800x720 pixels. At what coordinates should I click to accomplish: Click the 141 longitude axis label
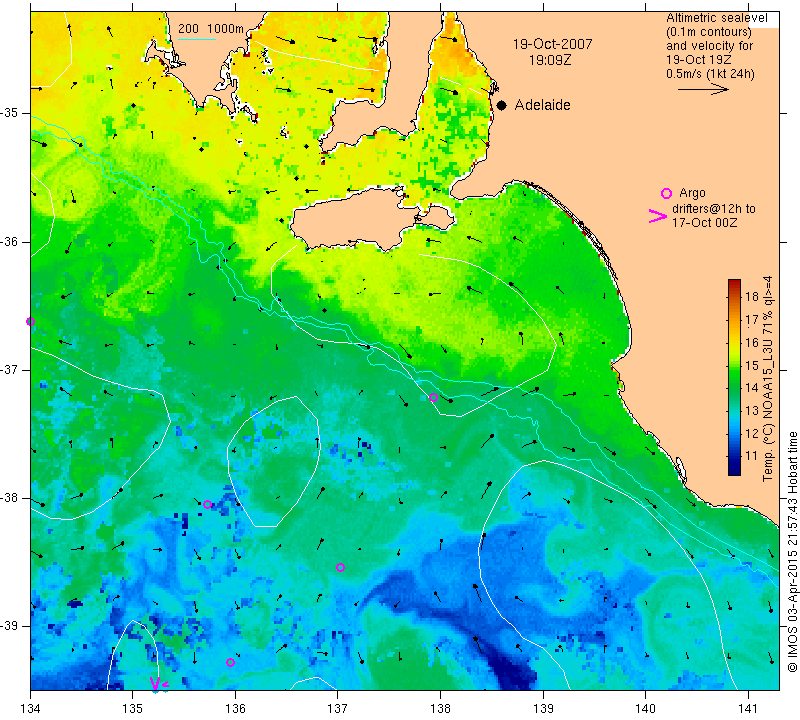(x=749, y=708)
